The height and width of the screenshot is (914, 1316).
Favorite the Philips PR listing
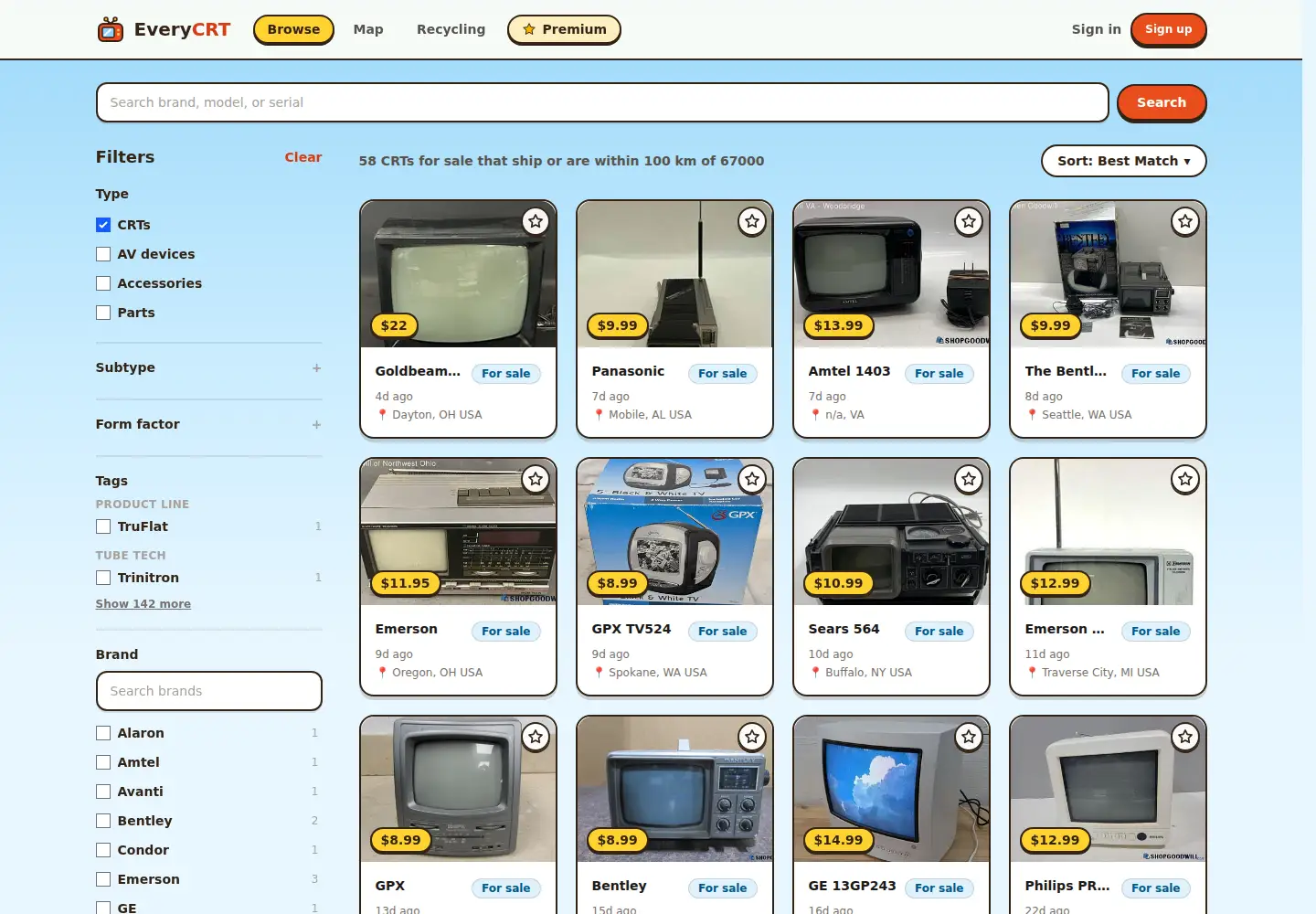click(x=1185, y=737)
